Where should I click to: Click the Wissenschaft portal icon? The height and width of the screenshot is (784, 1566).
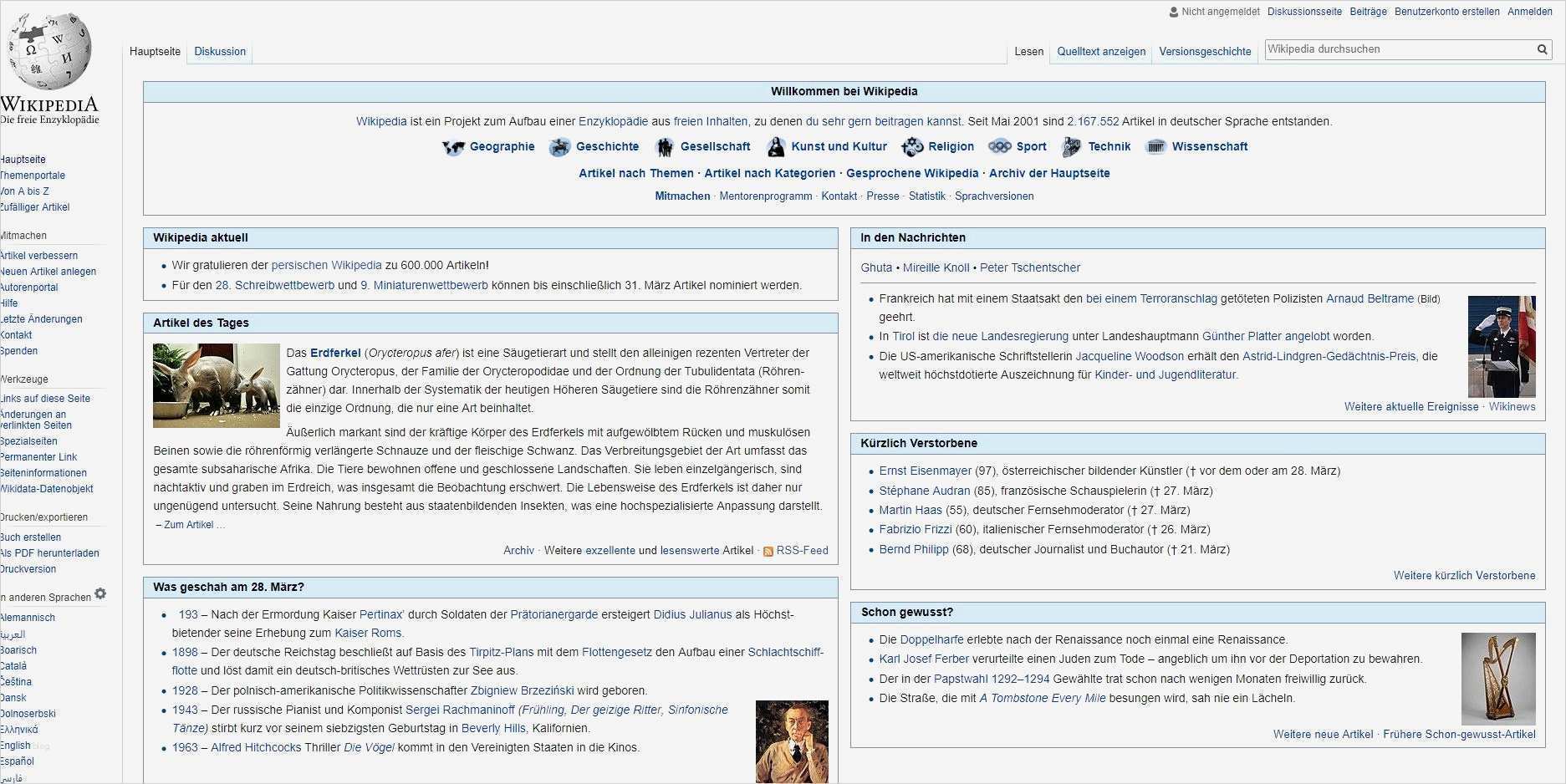1155,146
